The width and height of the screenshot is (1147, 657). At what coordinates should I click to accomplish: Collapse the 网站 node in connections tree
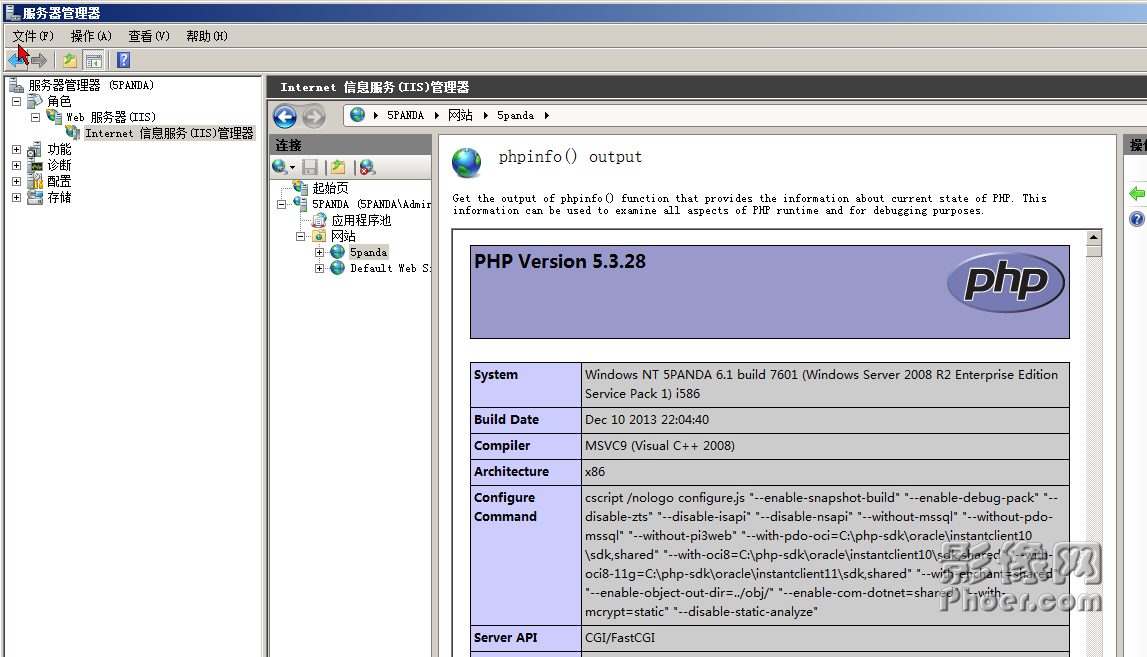(300, 236)
